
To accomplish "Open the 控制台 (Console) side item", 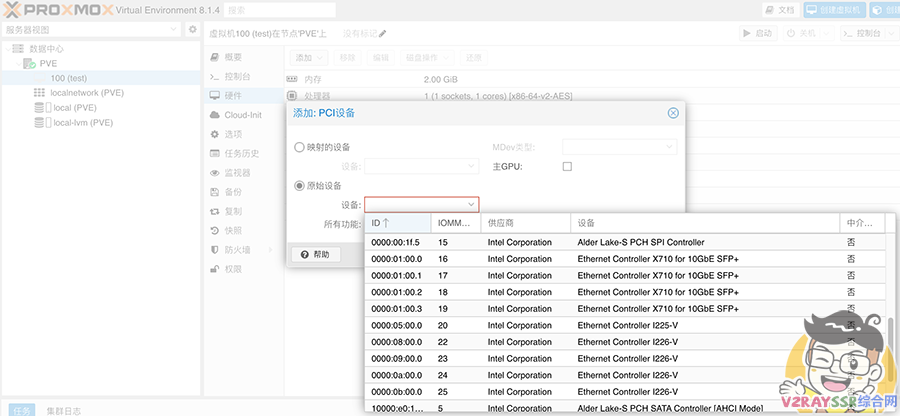I will click(x=237, y=76).
